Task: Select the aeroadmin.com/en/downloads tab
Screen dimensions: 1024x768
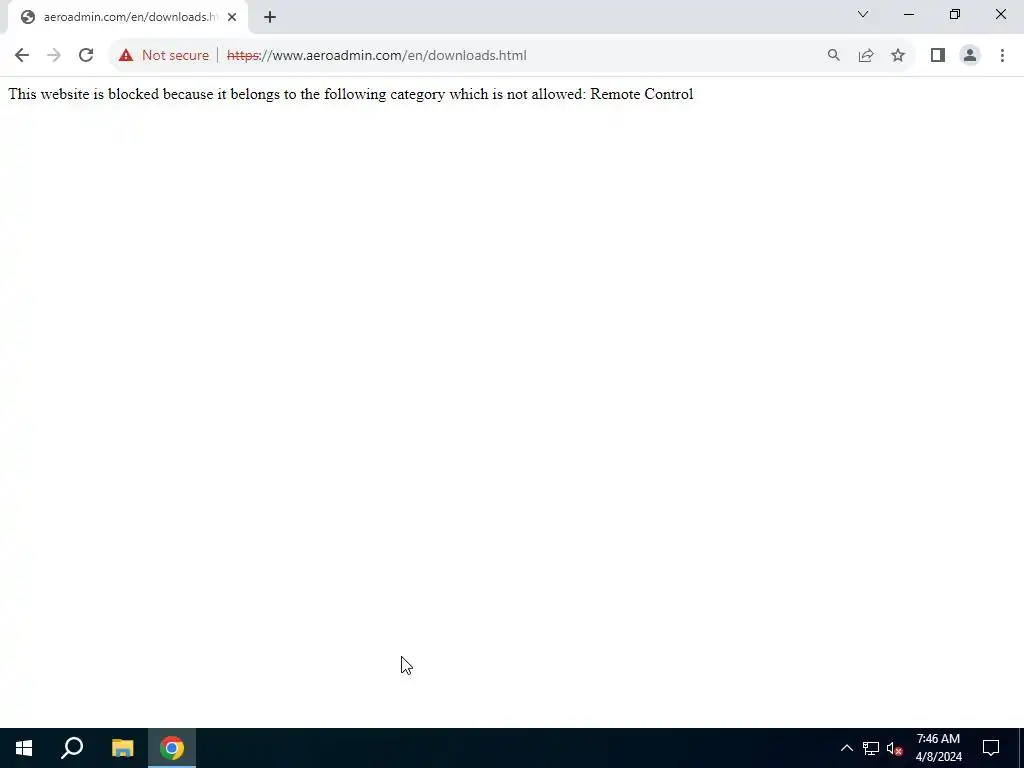Action: click(128, 17)
